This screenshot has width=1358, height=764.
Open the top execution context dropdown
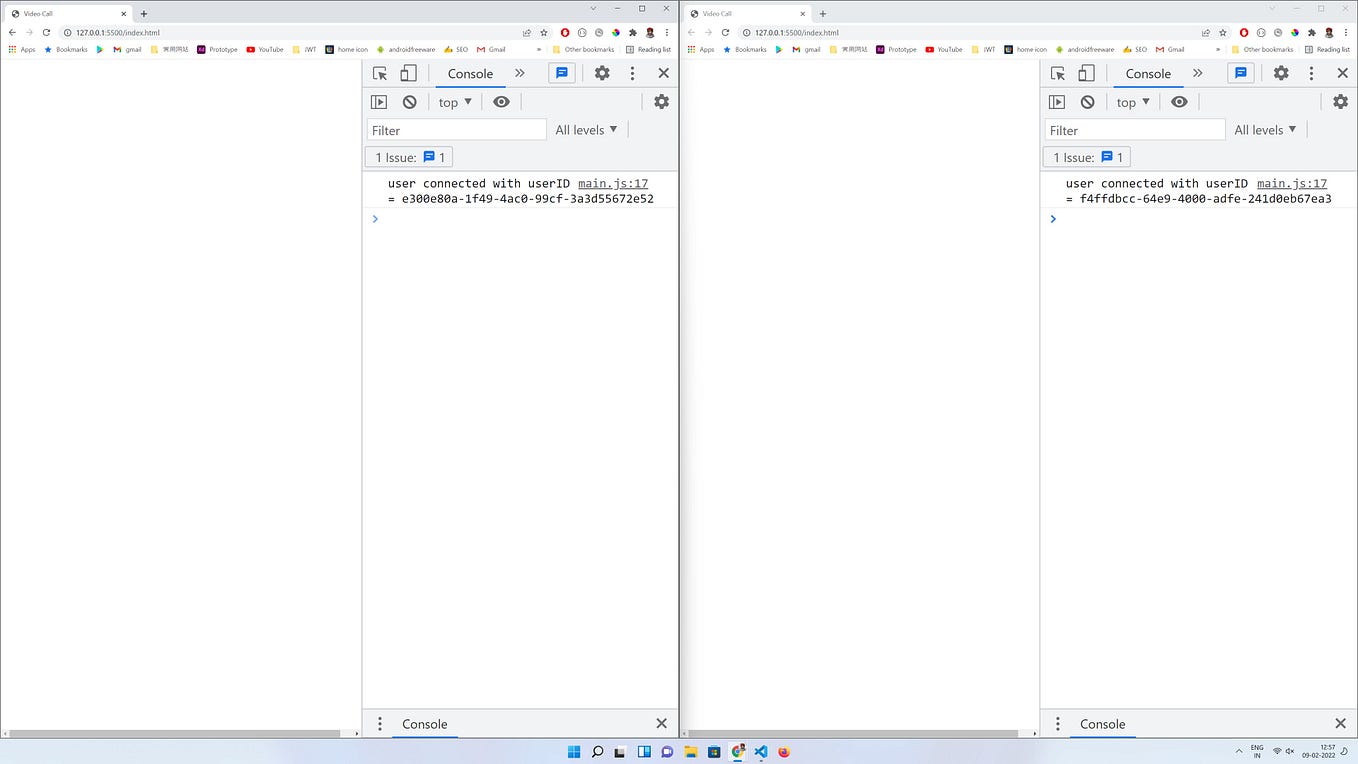coord(454,101)
